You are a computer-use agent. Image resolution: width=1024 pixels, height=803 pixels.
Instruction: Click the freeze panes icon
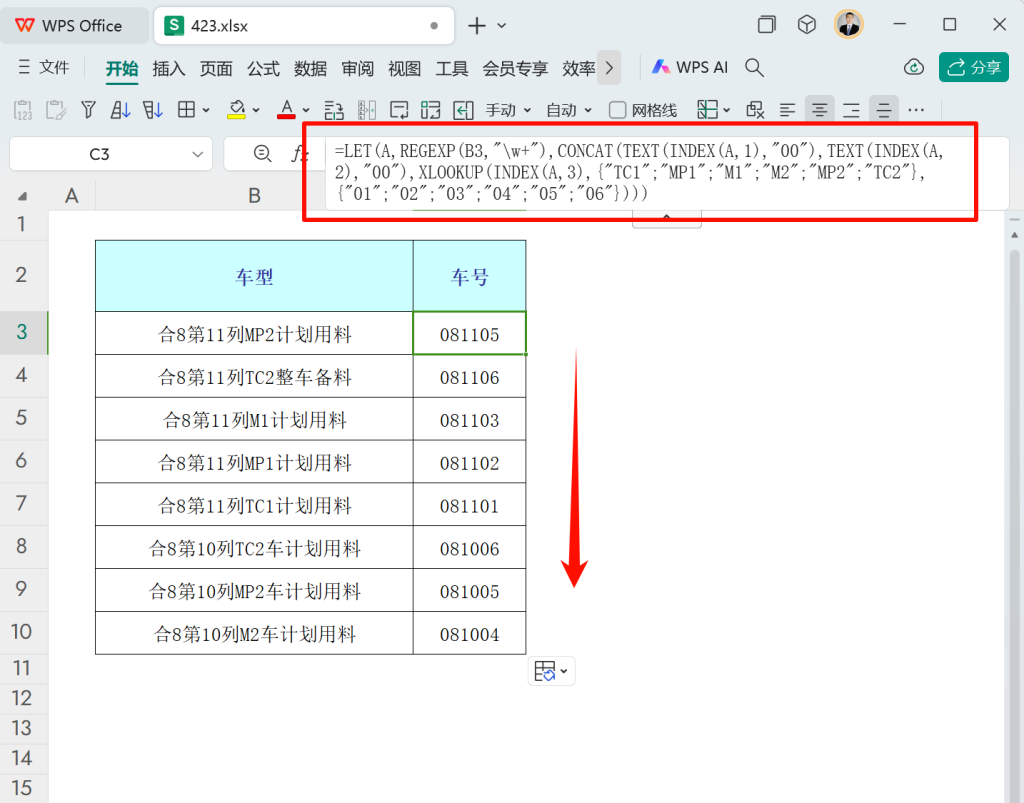[707, 110]
